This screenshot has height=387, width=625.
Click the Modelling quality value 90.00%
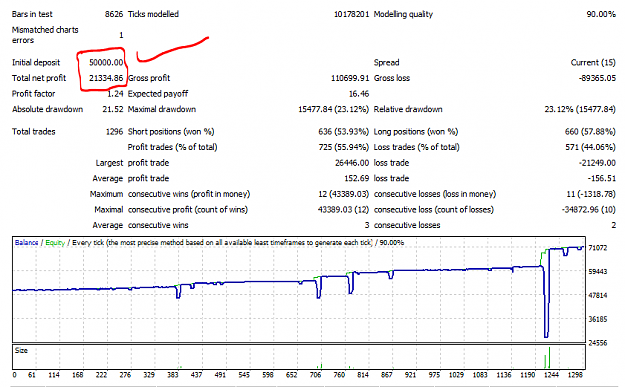[x=601, y=14]
